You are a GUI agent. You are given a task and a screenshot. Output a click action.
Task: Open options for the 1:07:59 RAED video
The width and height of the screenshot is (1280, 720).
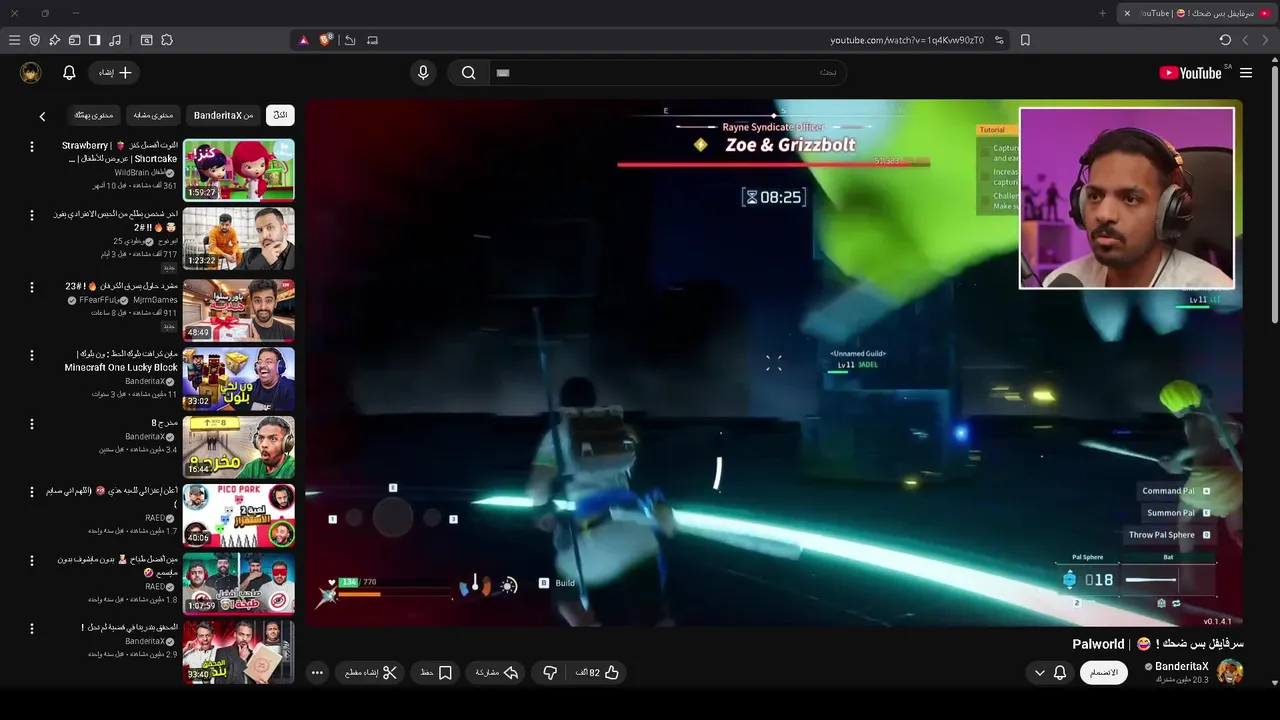(x=32, y=561)
